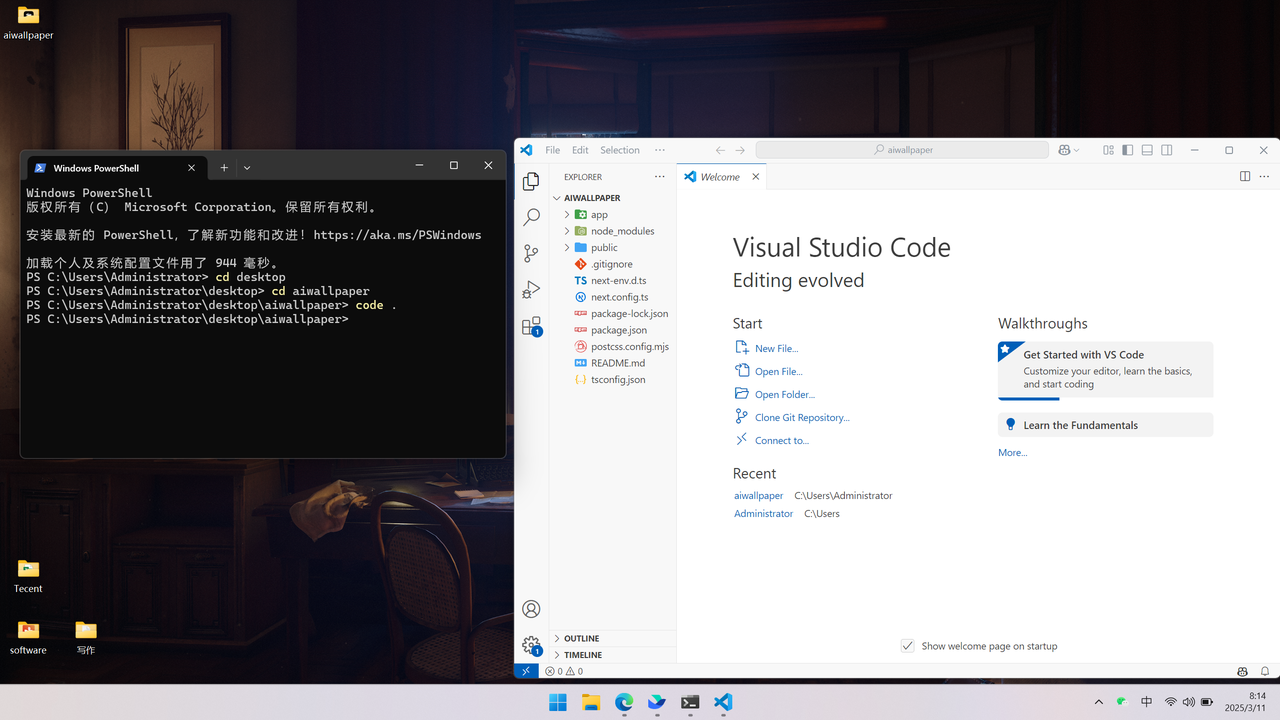This screenshot has height=720, width=1280.
Task: Click Clone Git Repository link
Action: click(802, 417)
